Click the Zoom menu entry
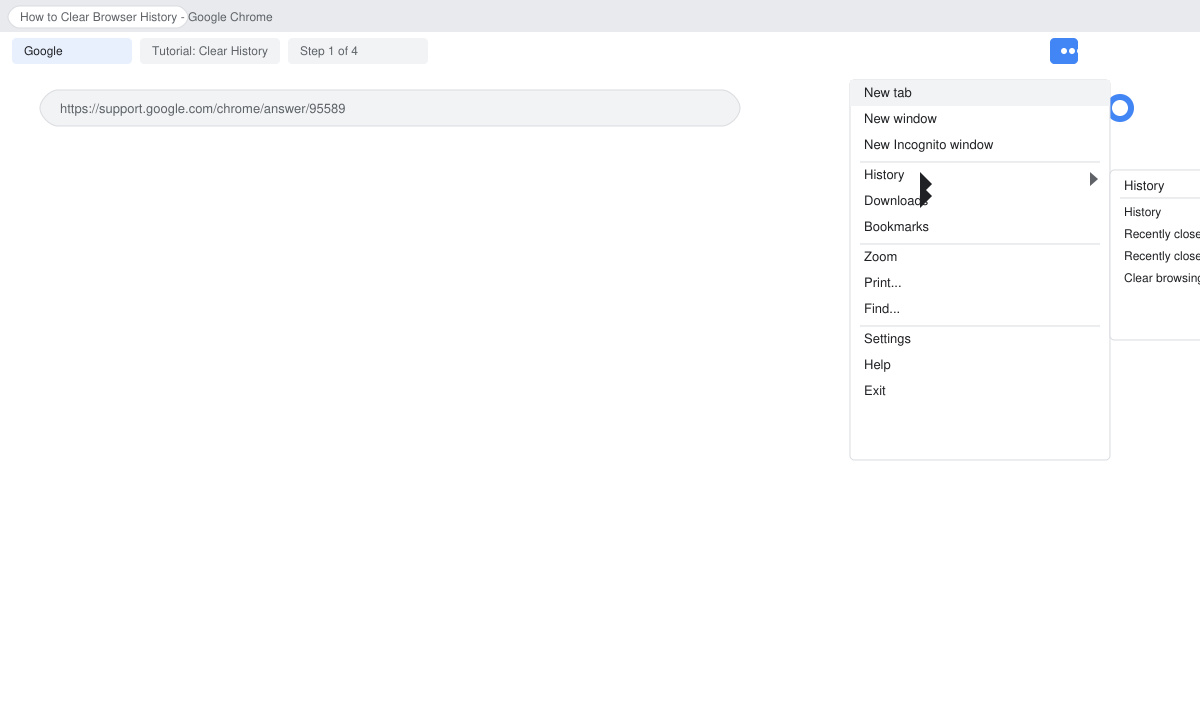Viewport: 1200px width, 720px height. tap(980, 257)
